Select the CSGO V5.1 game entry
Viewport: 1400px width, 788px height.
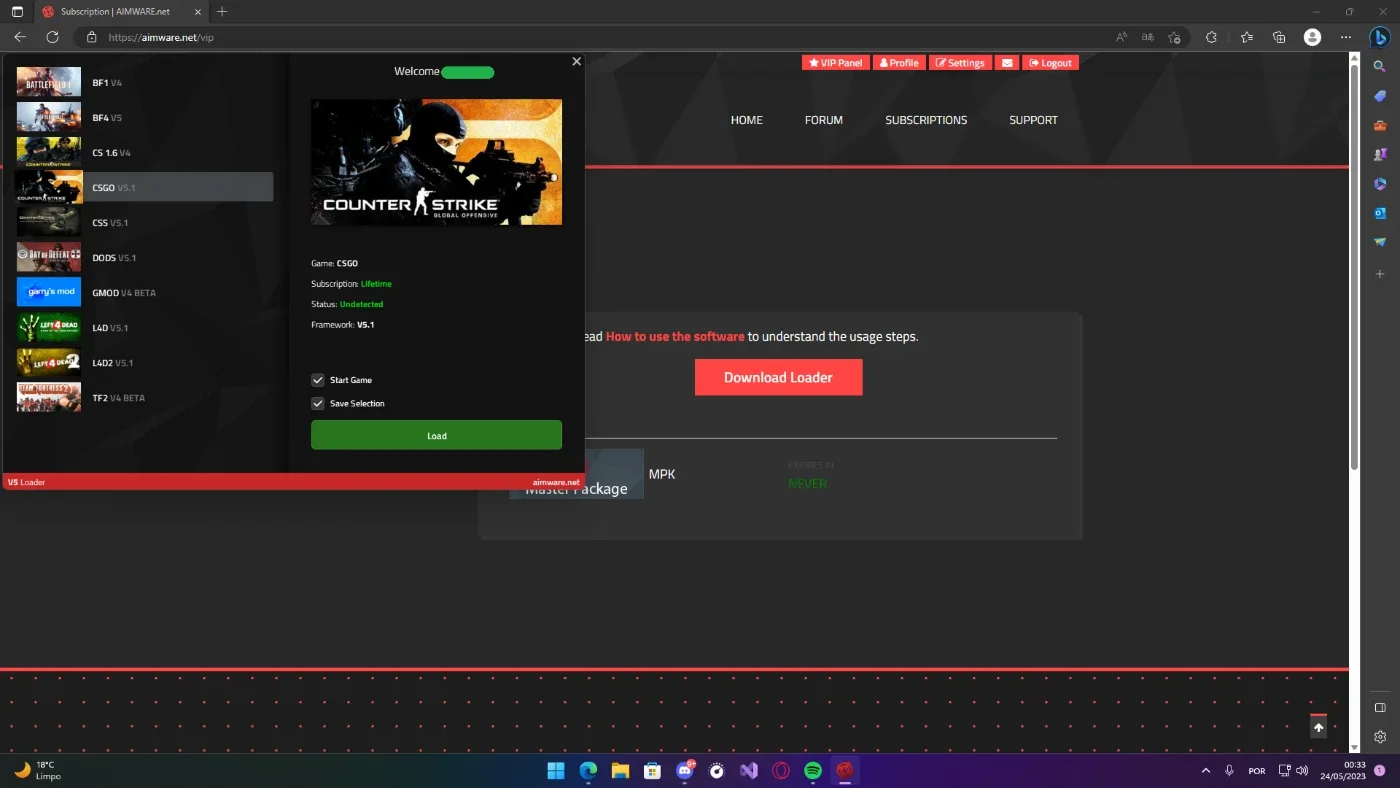coord(144,187)
